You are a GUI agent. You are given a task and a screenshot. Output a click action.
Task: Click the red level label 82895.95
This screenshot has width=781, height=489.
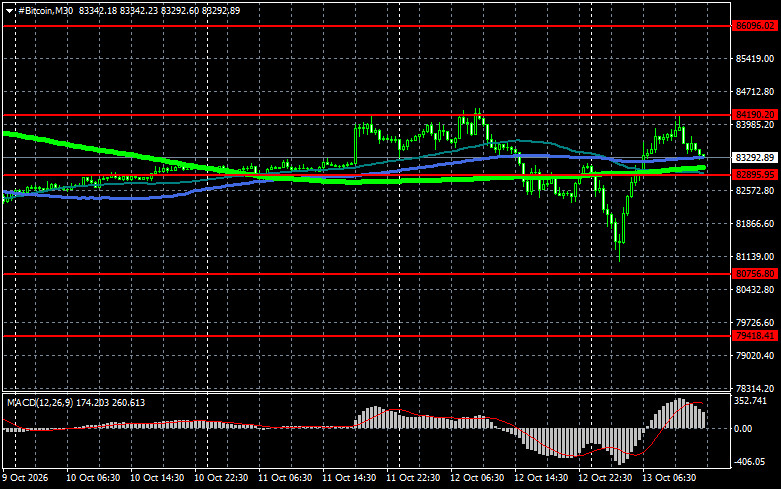755,174
